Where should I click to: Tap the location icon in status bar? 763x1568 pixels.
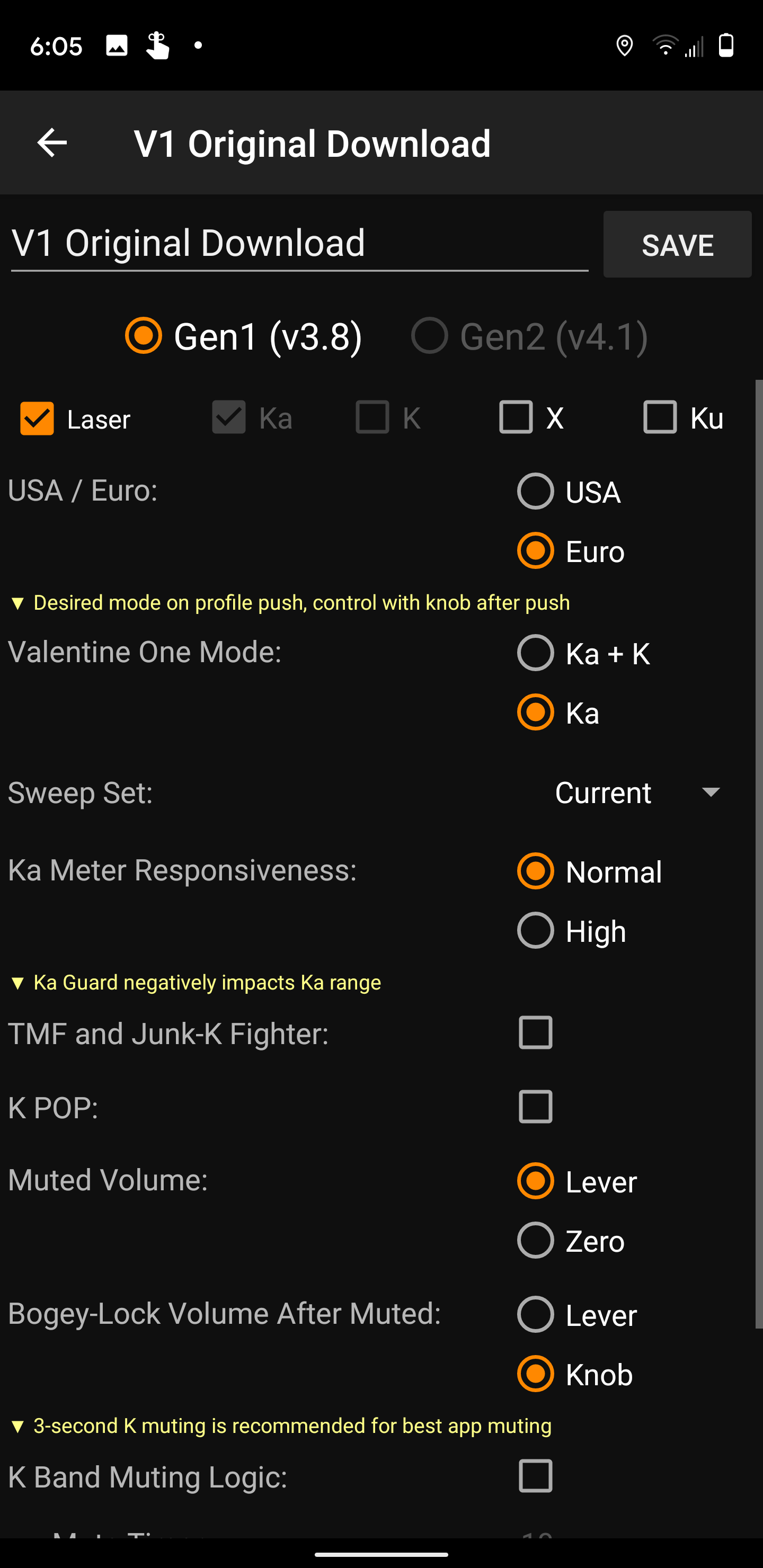624,46
